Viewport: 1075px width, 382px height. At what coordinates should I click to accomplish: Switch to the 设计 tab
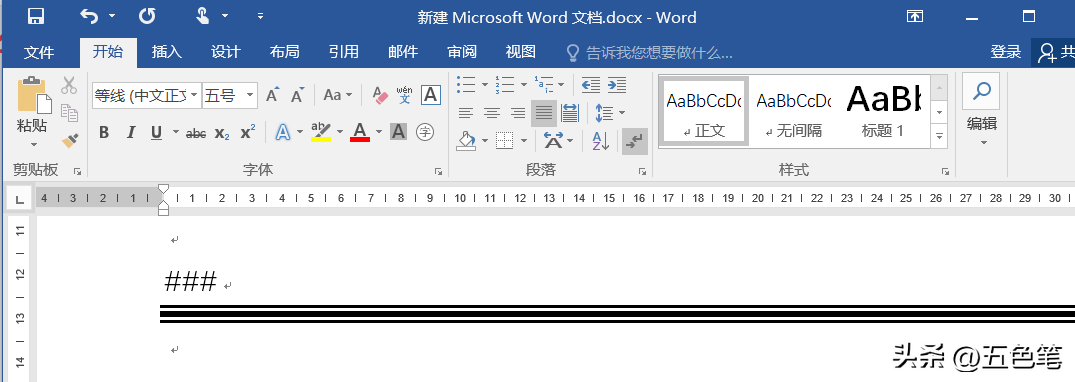click(x=226, y=52)
